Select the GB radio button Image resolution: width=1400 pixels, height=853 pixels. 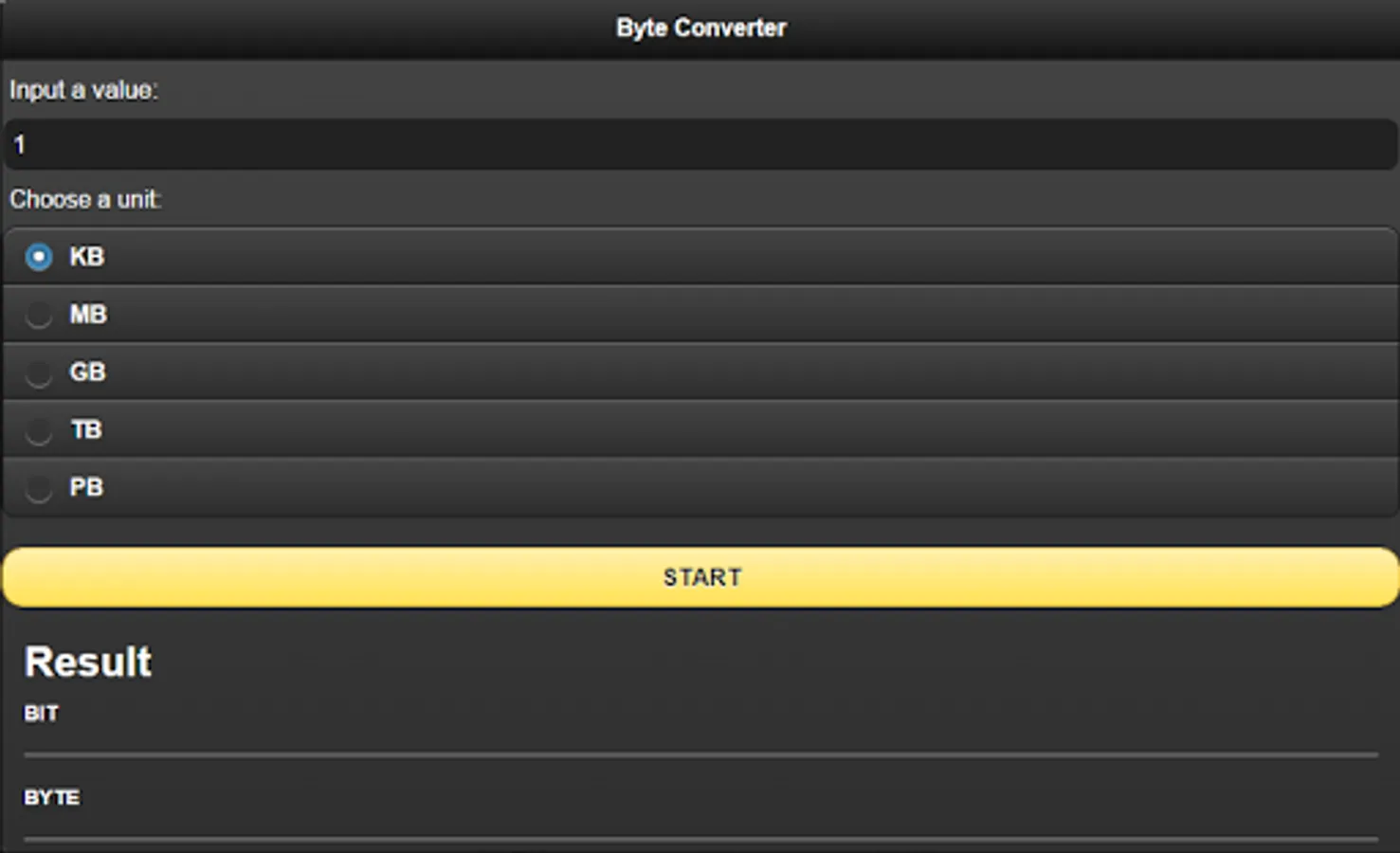(x=39, y=372)
